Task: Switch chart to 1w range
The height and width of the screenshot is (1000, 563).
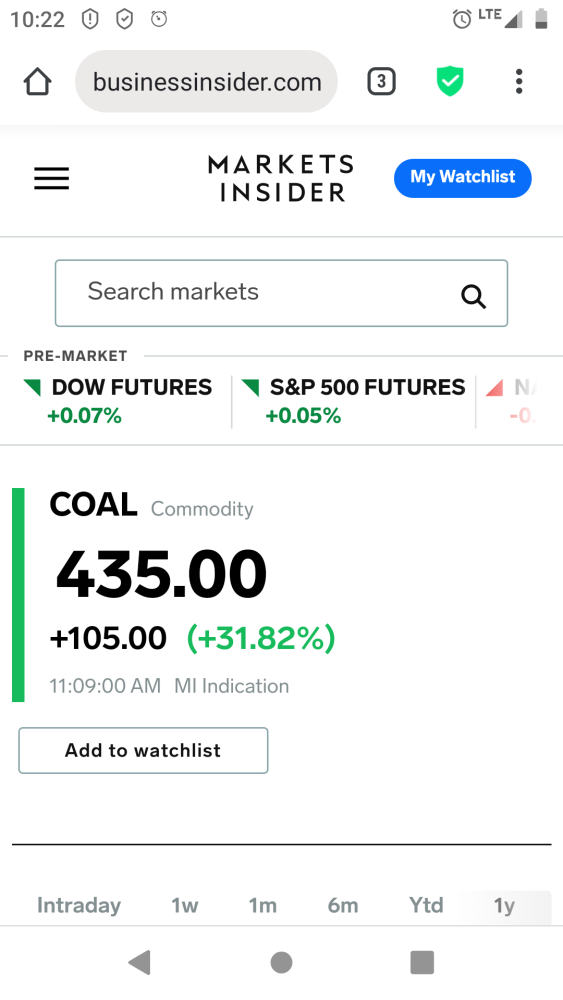Action: pyautogui.click(x=185, y=906)
